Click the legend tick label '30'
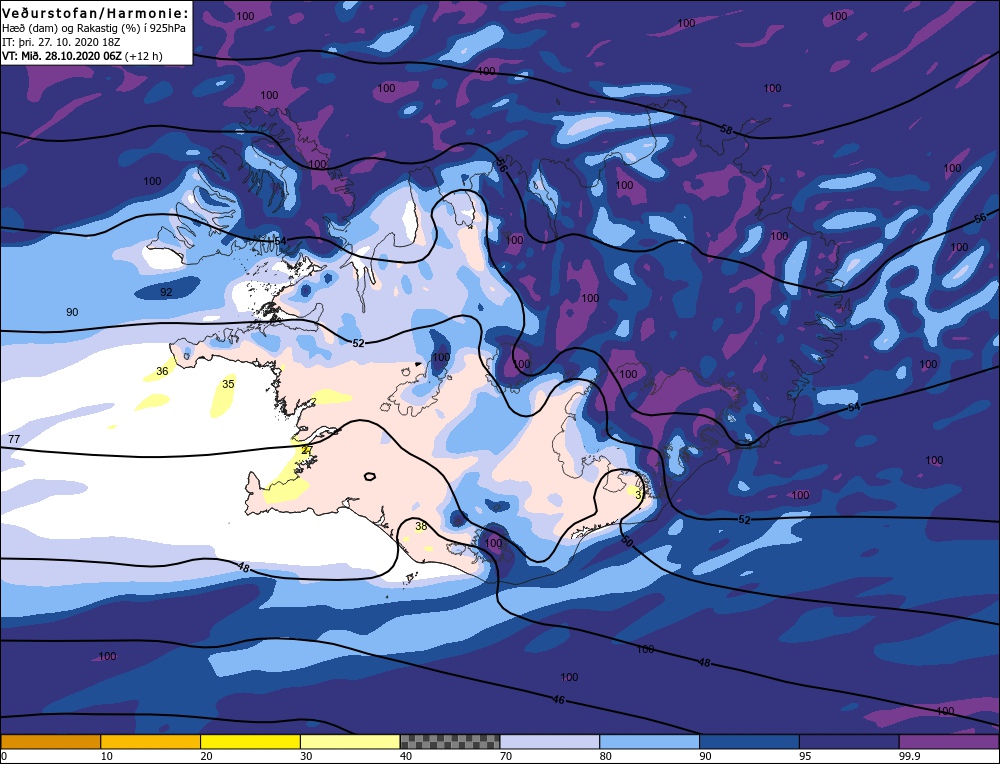The width and height of the screenshot is (1000, 764). point(307,756)
